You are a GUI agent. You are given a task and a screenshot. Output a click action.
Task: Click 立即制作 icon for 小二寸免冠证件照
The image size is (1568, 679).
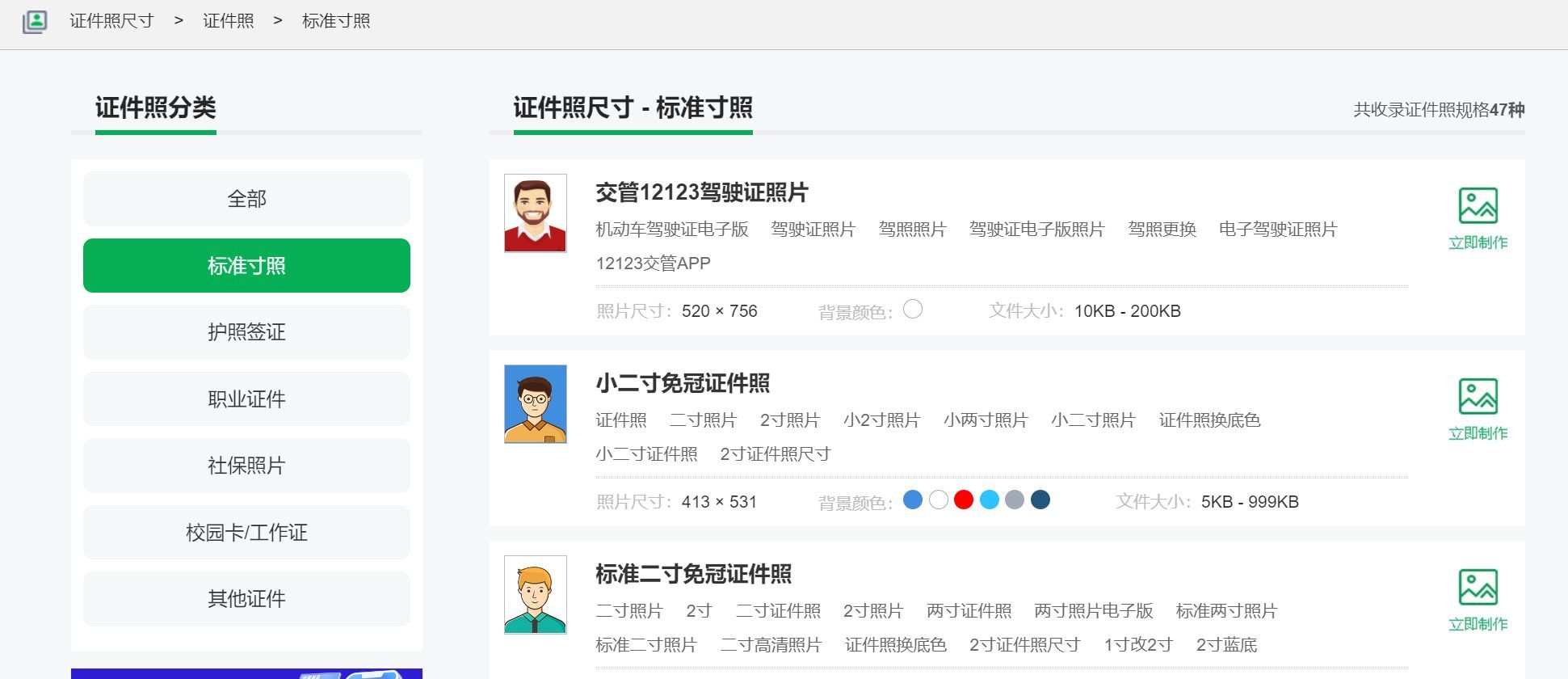[1478, 397]
